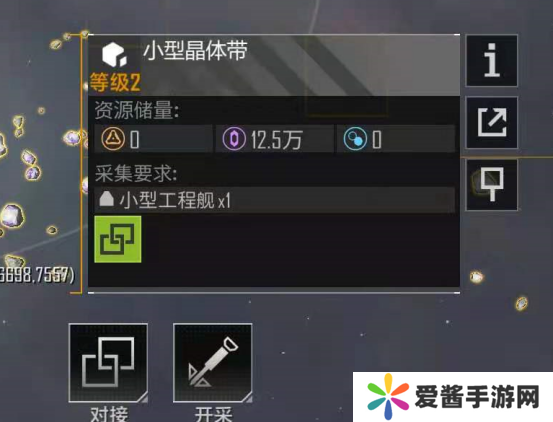This screenshot has width=553, height=422.
Task: Click the 采集要求 section label
Action: point(136,173)
